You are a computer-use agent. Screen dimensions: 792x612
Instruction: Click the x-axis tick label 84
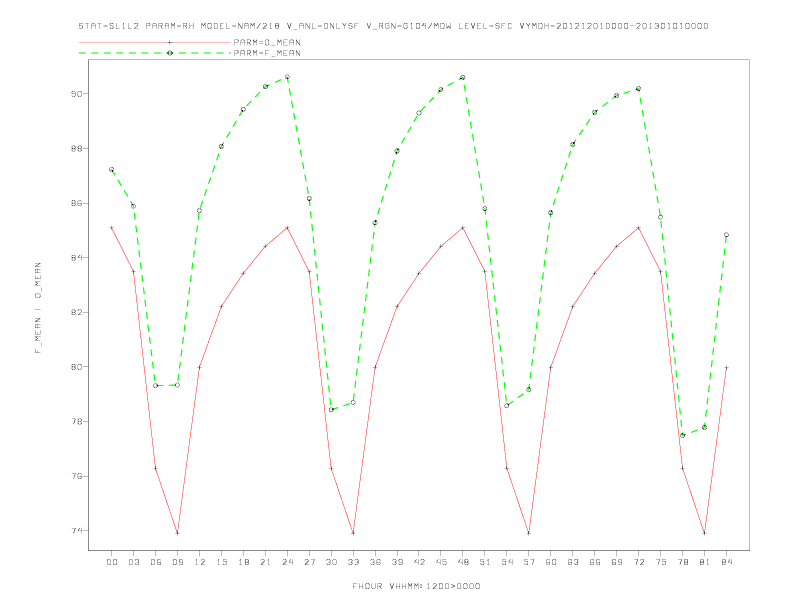point(726,562)
